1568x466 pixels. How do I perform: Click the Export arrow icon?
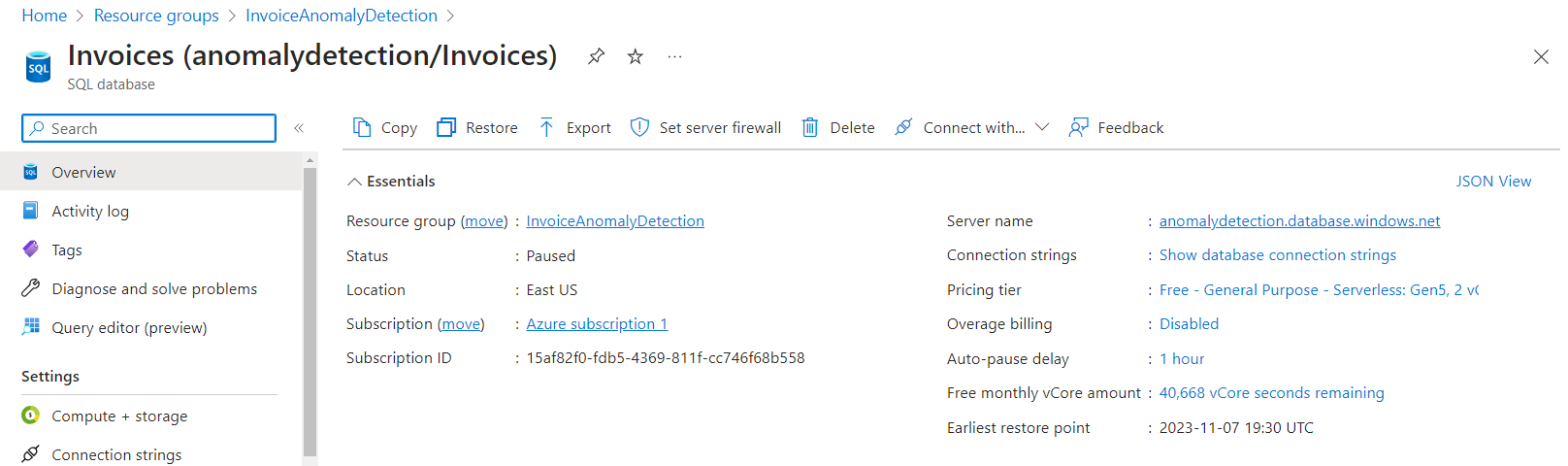coord(546,127)
